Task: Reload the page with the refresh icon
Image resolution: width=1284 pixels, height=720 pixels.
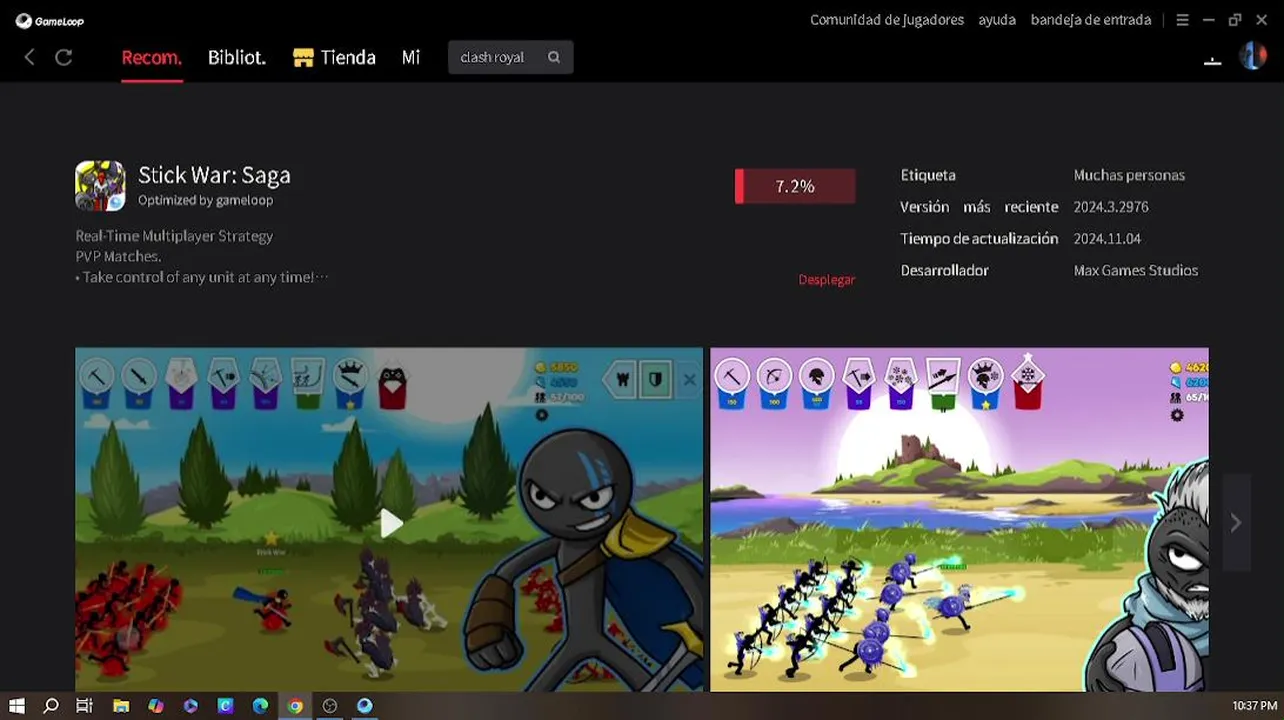Action: (x=64, y=58)
